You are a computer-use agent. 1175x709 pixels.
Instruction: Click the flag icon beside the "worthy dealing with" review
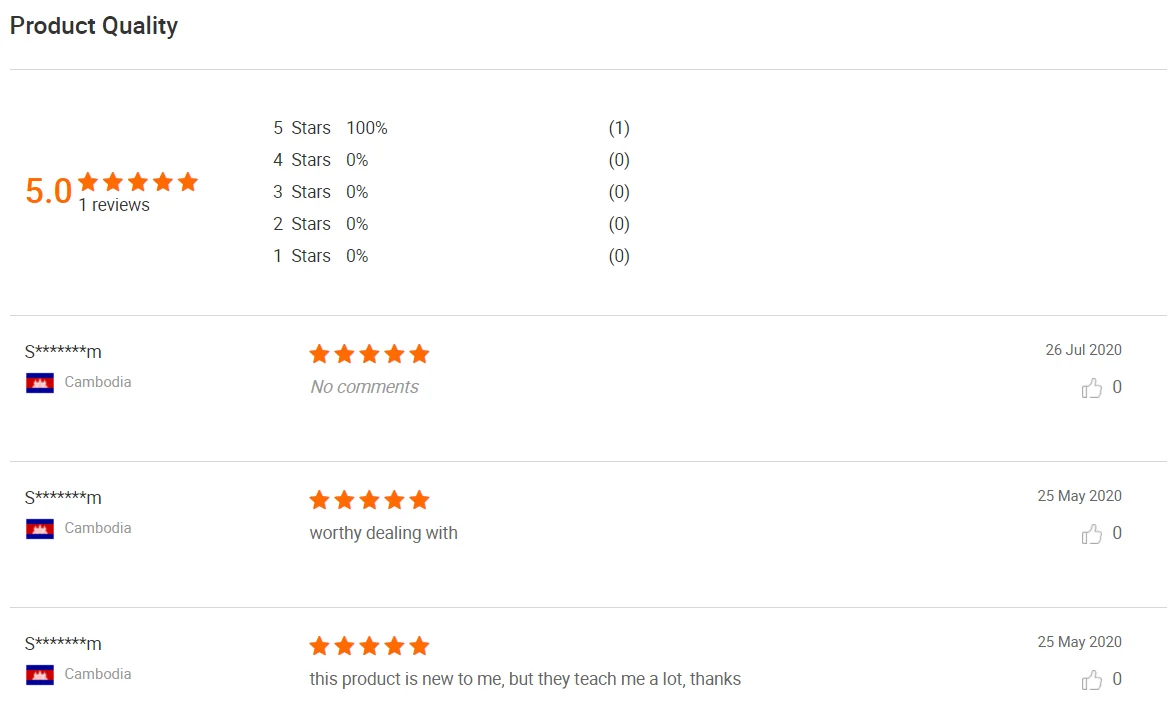[40, 529]
